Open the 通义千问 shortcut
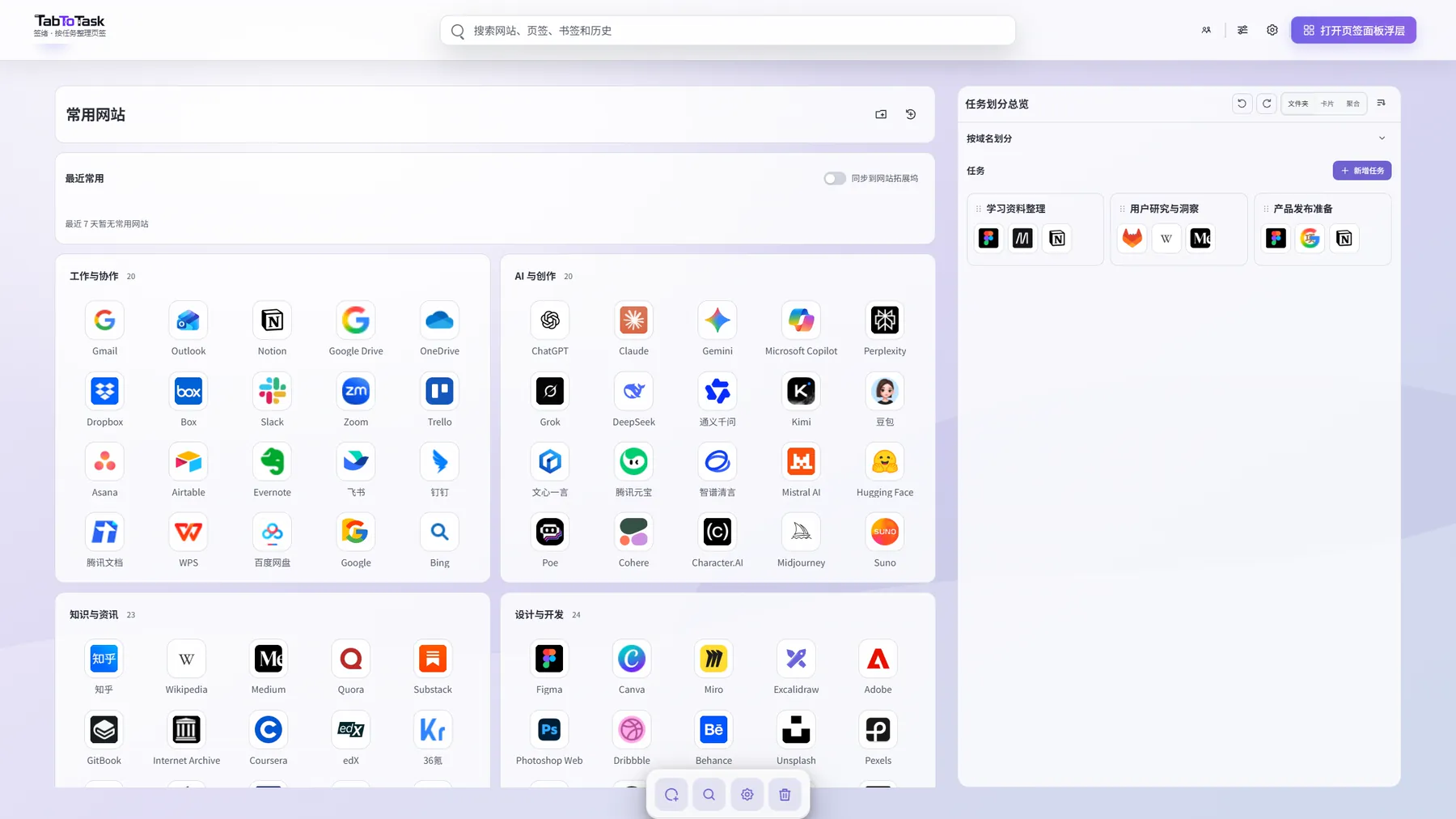Viewport: 1456px width, 819px height. (x=717, y=392)
